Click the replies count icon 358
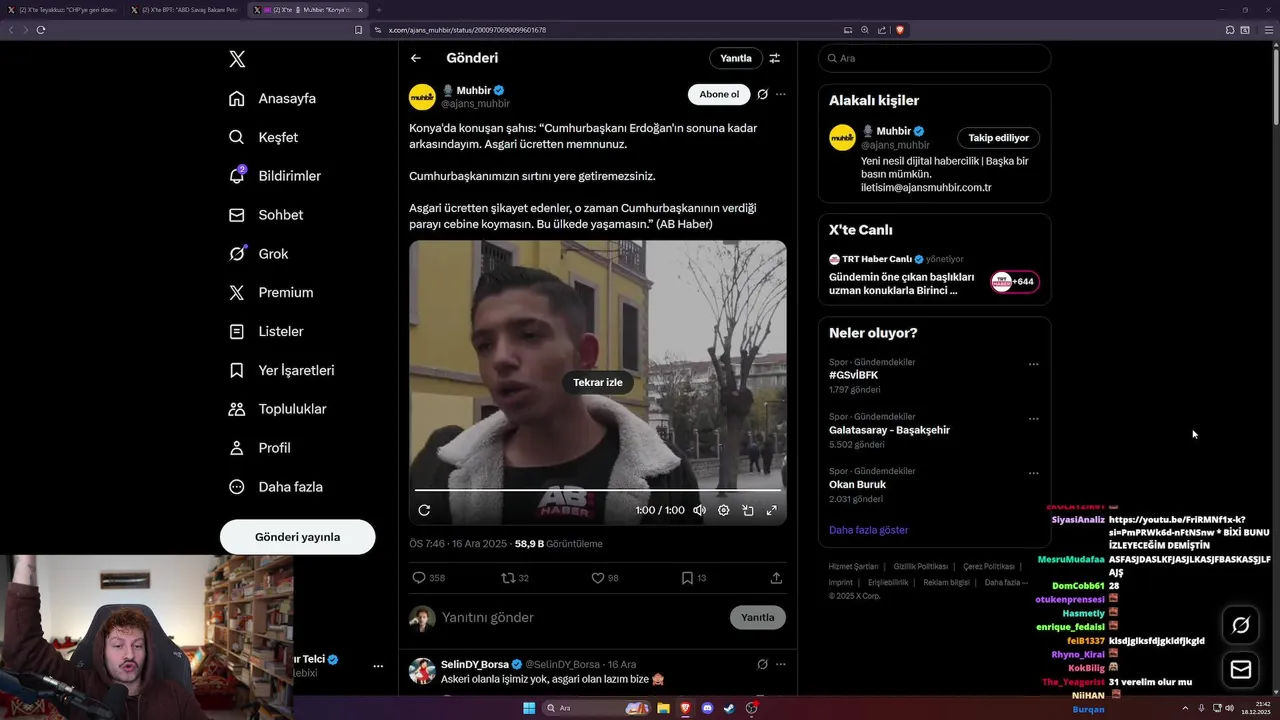 [x=428, y=578]
